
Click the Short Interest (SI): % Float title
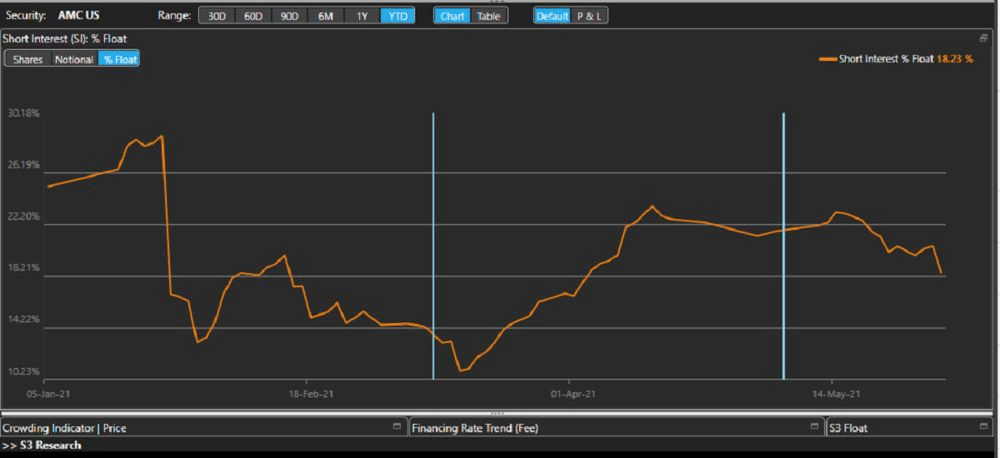(x=65, y=38)
